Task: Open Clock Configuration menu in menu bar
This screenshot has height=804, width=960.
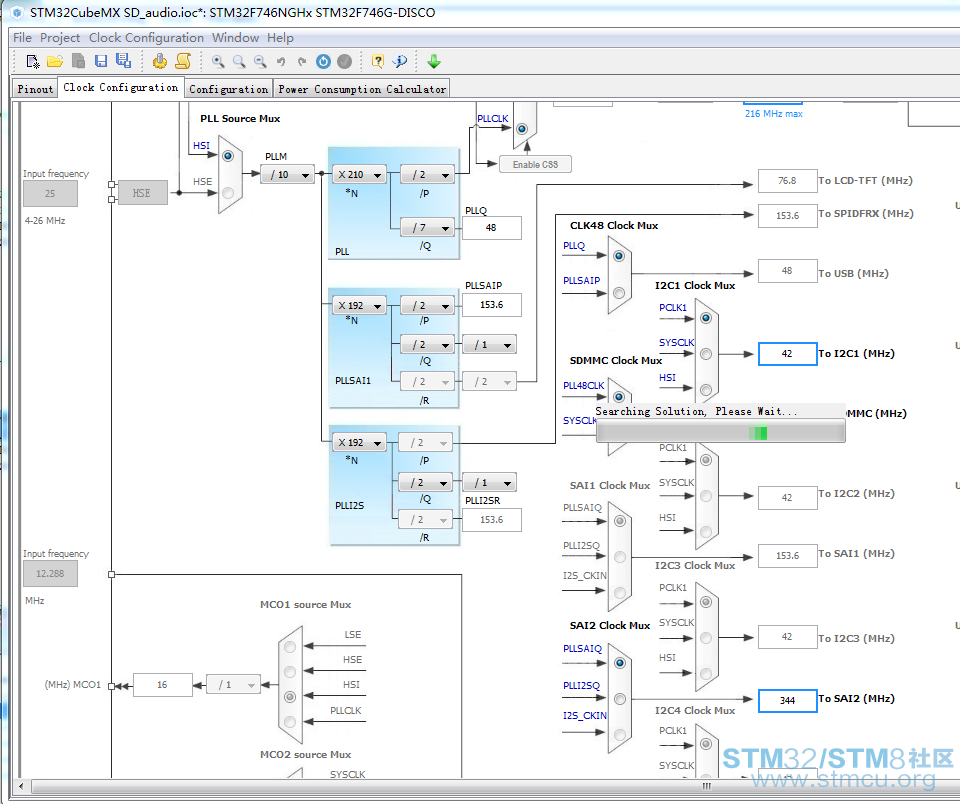Action: [146, 37]
